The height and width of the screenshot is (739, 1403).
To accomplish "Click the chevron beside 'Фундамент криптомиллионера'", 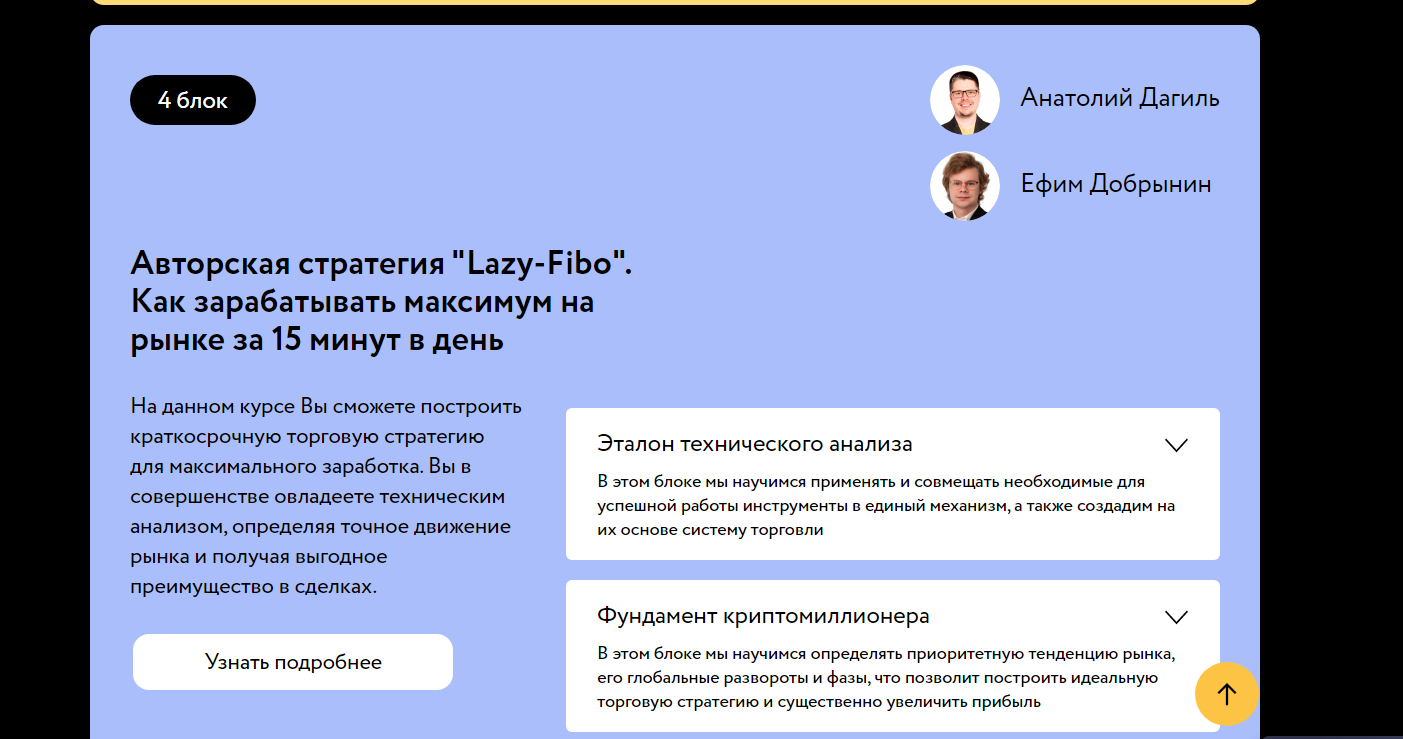I will 1176,617.
